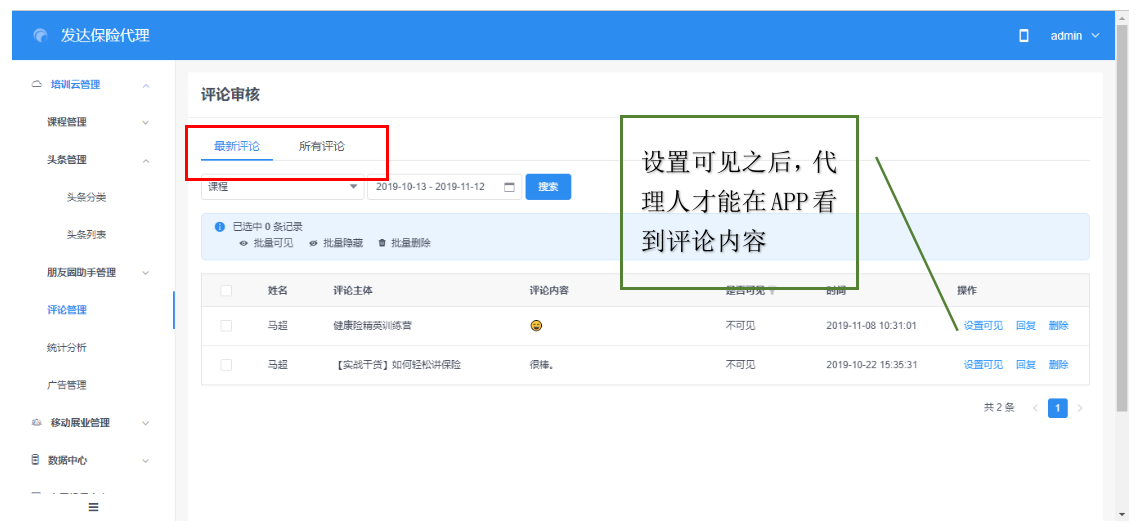This screenshot has height=529, width=1143.
Task: Check the box for 如何轻松讲保险 comment row
Action: click(226, 365)
